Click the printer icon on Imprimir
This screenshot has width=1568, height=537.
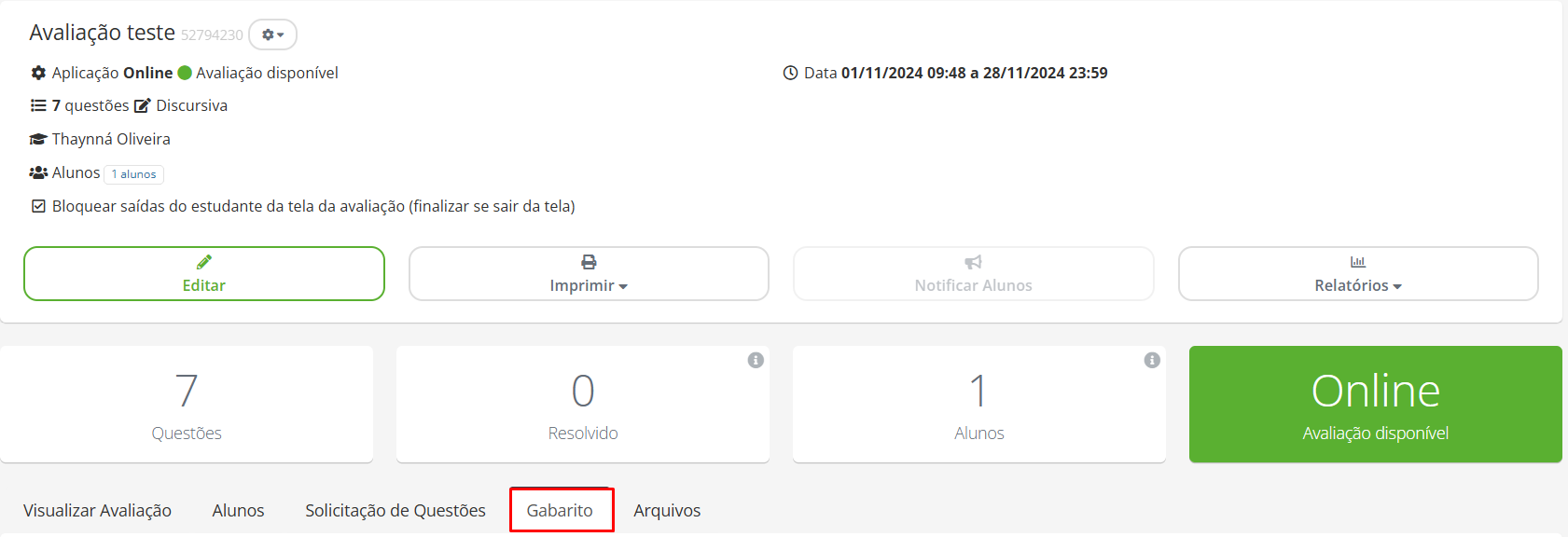click(589, 262)
